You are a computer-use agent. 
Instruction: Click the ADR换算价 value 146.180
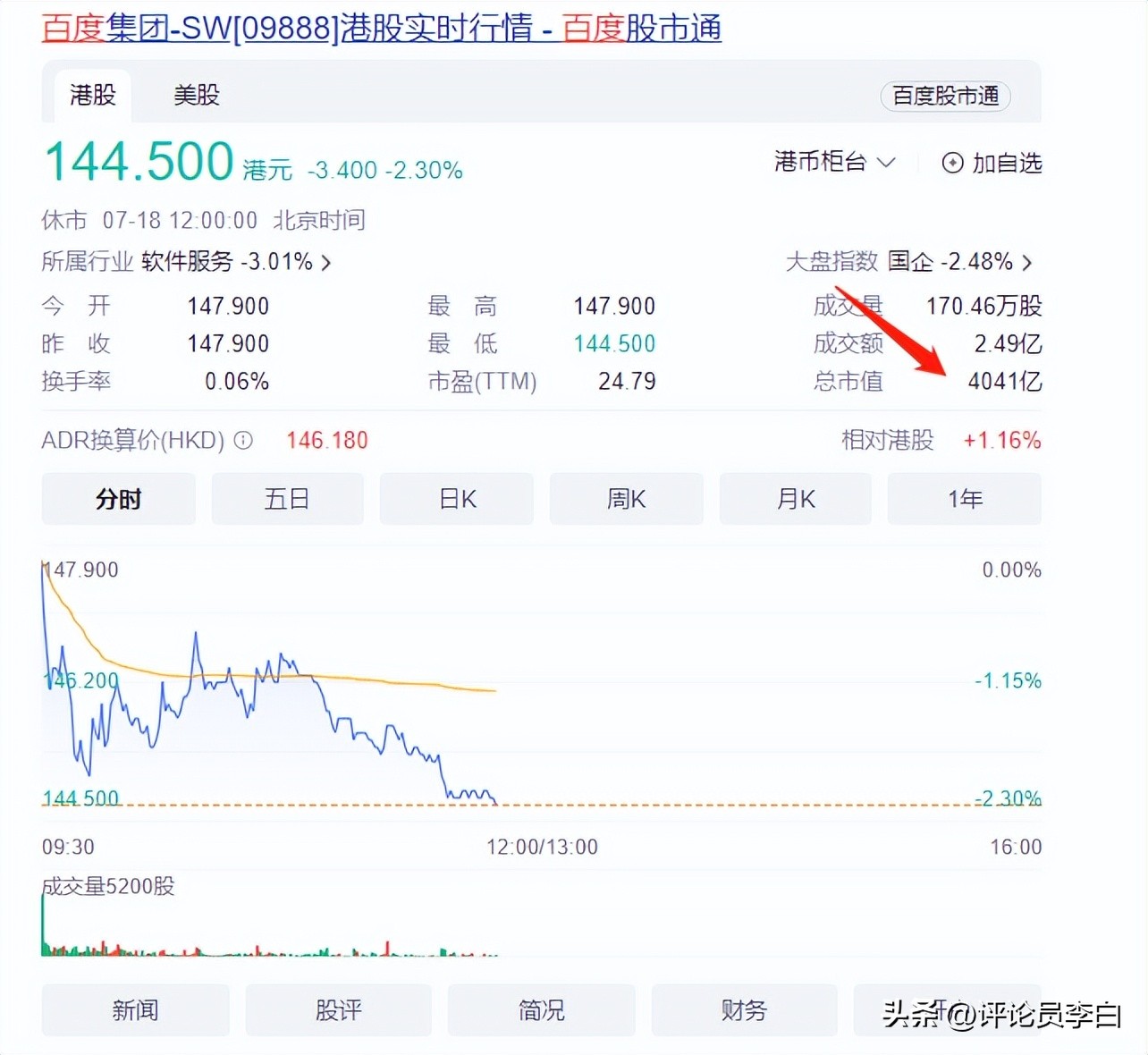(x=326, y=440)
